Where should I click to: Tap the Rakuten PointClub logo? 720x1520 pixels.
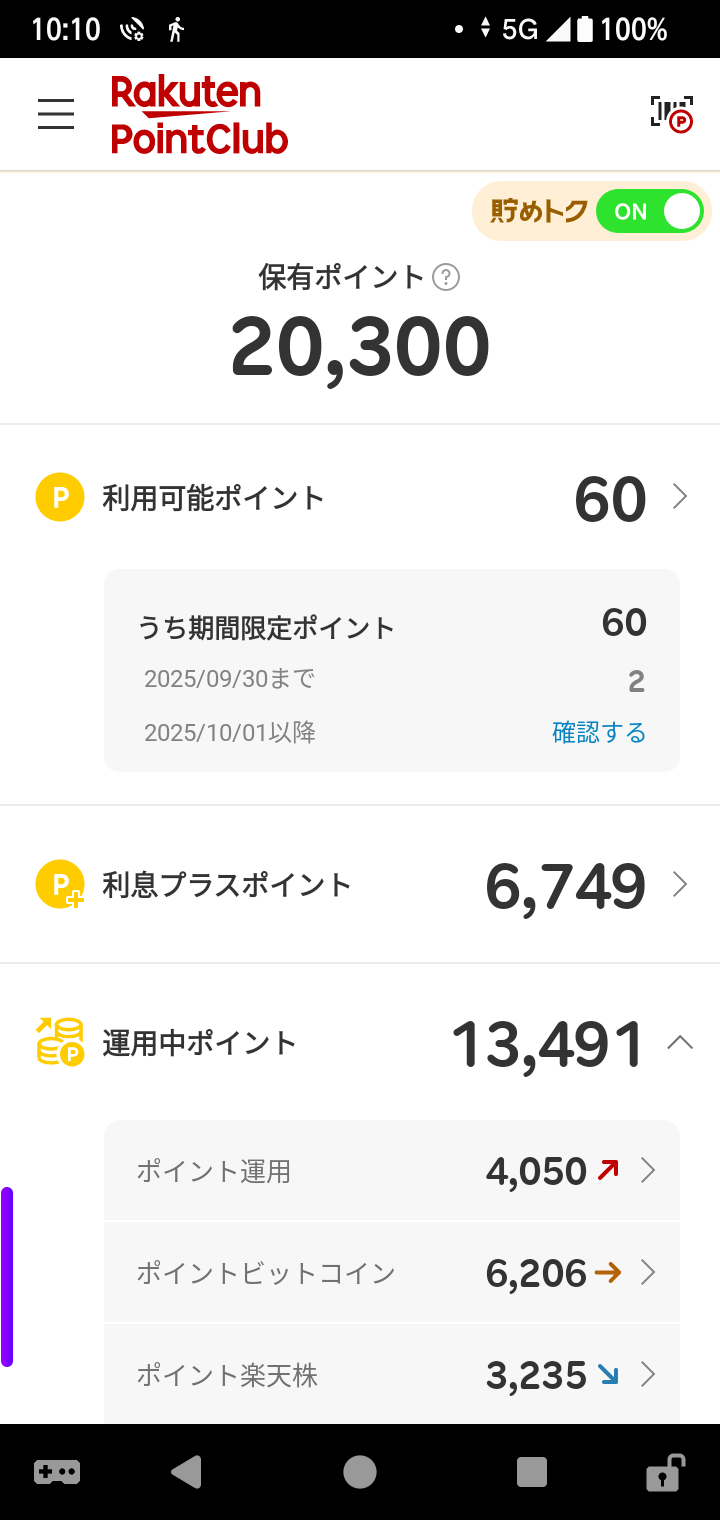coord(199,115)
